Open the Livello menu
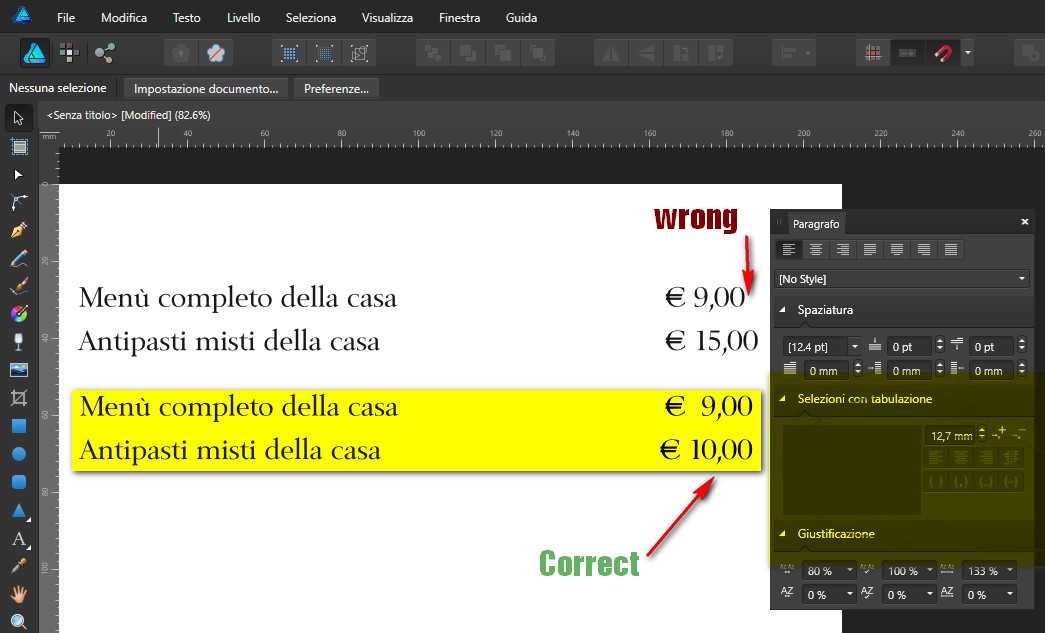 [243, 17]
